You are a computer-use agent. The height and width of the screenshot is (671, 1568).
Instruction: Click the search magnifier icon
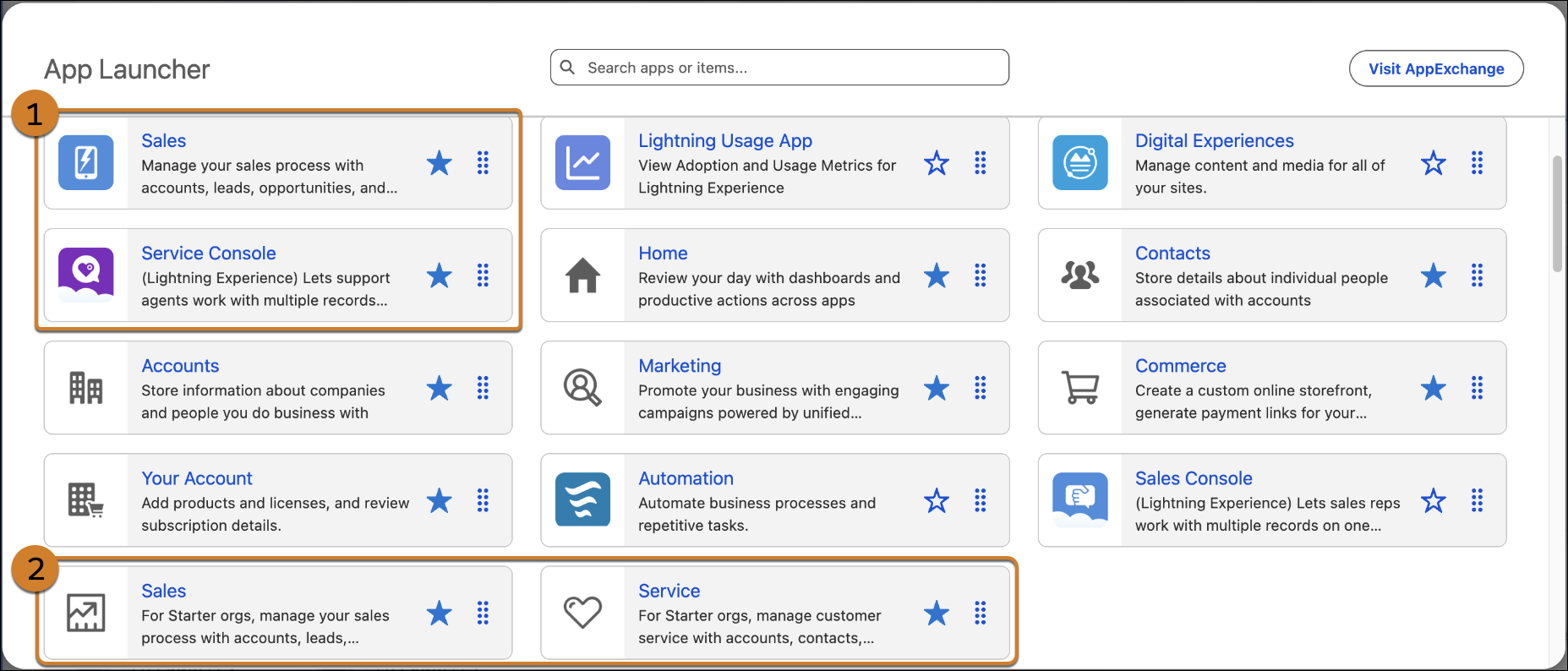(x=568, y=68)
